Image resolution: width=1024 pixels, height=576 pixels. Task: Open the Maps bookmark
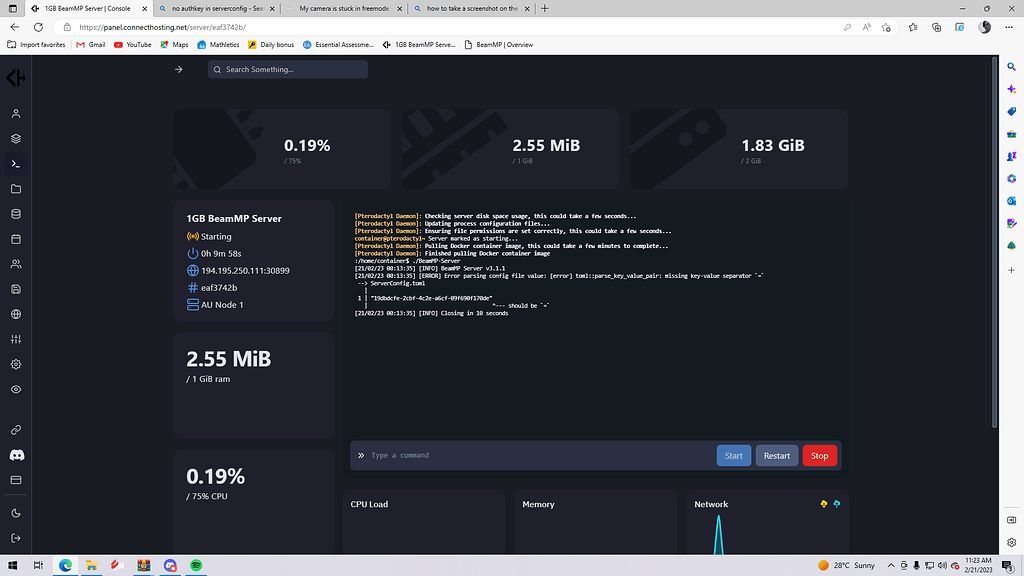[174, 44]
